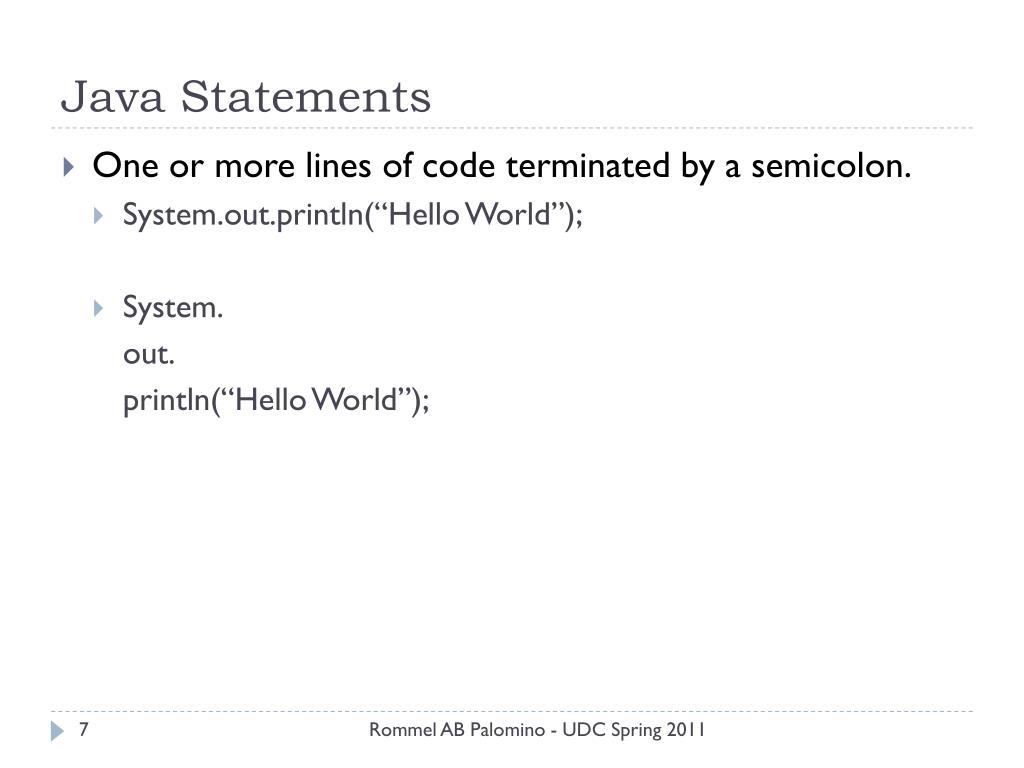
Task: Click the footer text "Rommel AB Palomino"
Action: (456, 730)
